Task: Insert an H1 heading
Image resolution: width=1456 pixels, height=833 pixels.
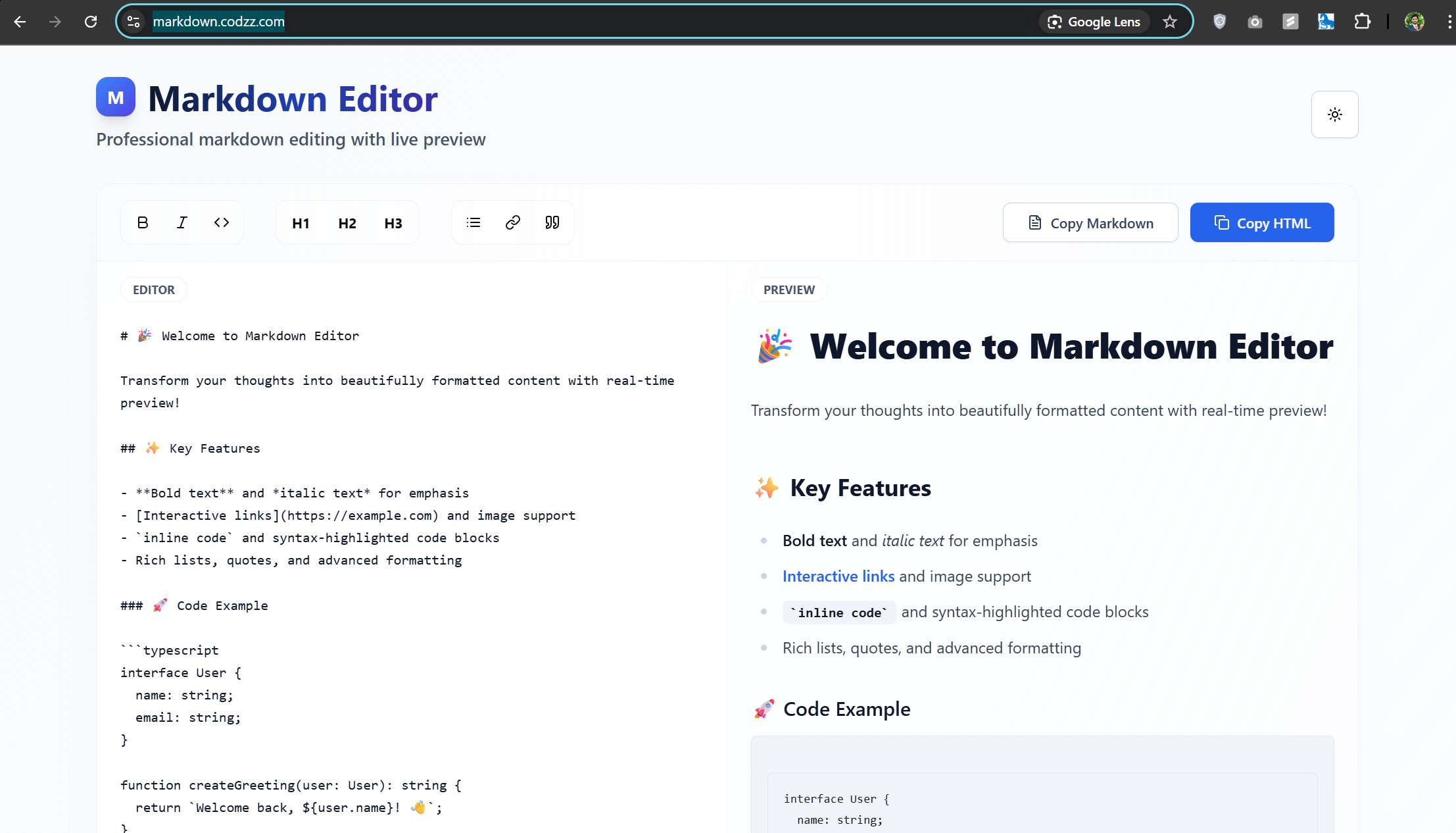Action: point(301,222)
